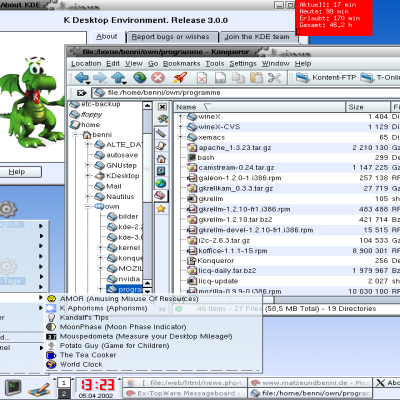Click the rocket icon in Konqueror toolbar
The image size is (400, 400).
180,78
